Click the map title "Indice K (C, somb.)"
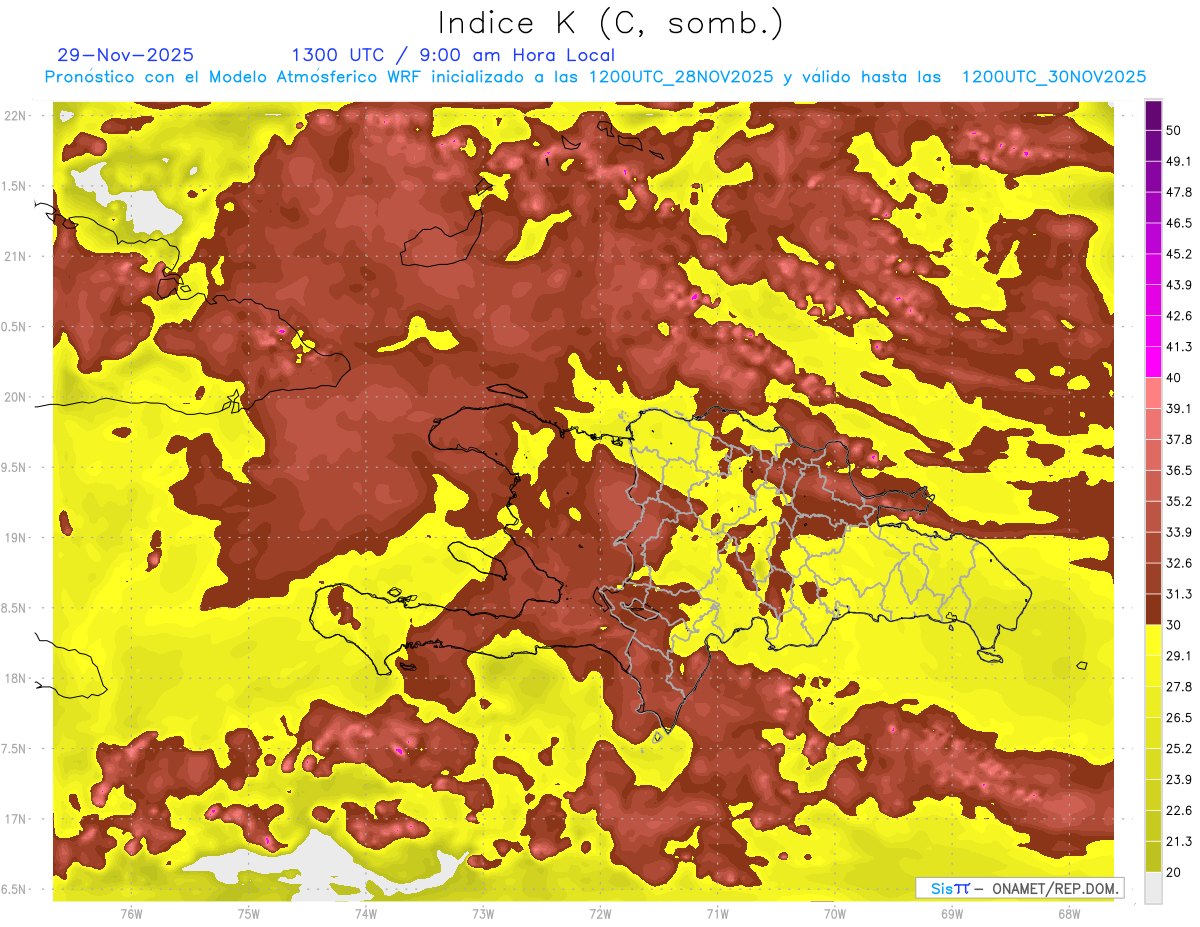Image resolution: width=1200 pixels, height=927 pixels. [x=611, y=23]
